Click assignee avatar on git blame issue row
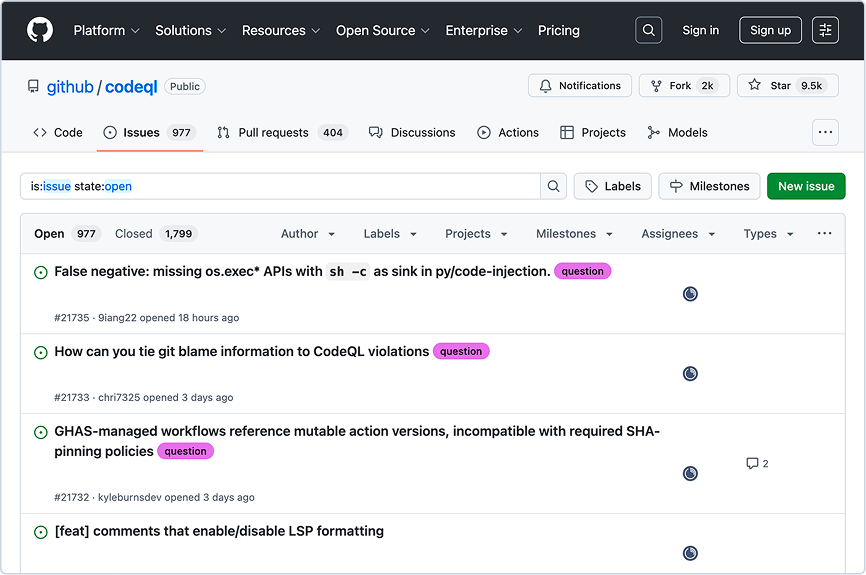This screenshot has height=575, width=866. 690,374
